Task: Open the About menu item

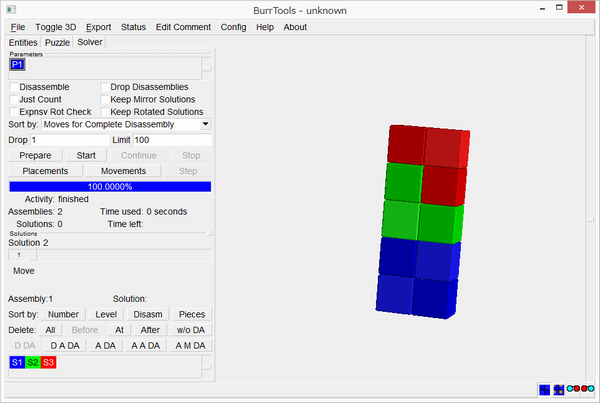Action: tap(295, 27)
